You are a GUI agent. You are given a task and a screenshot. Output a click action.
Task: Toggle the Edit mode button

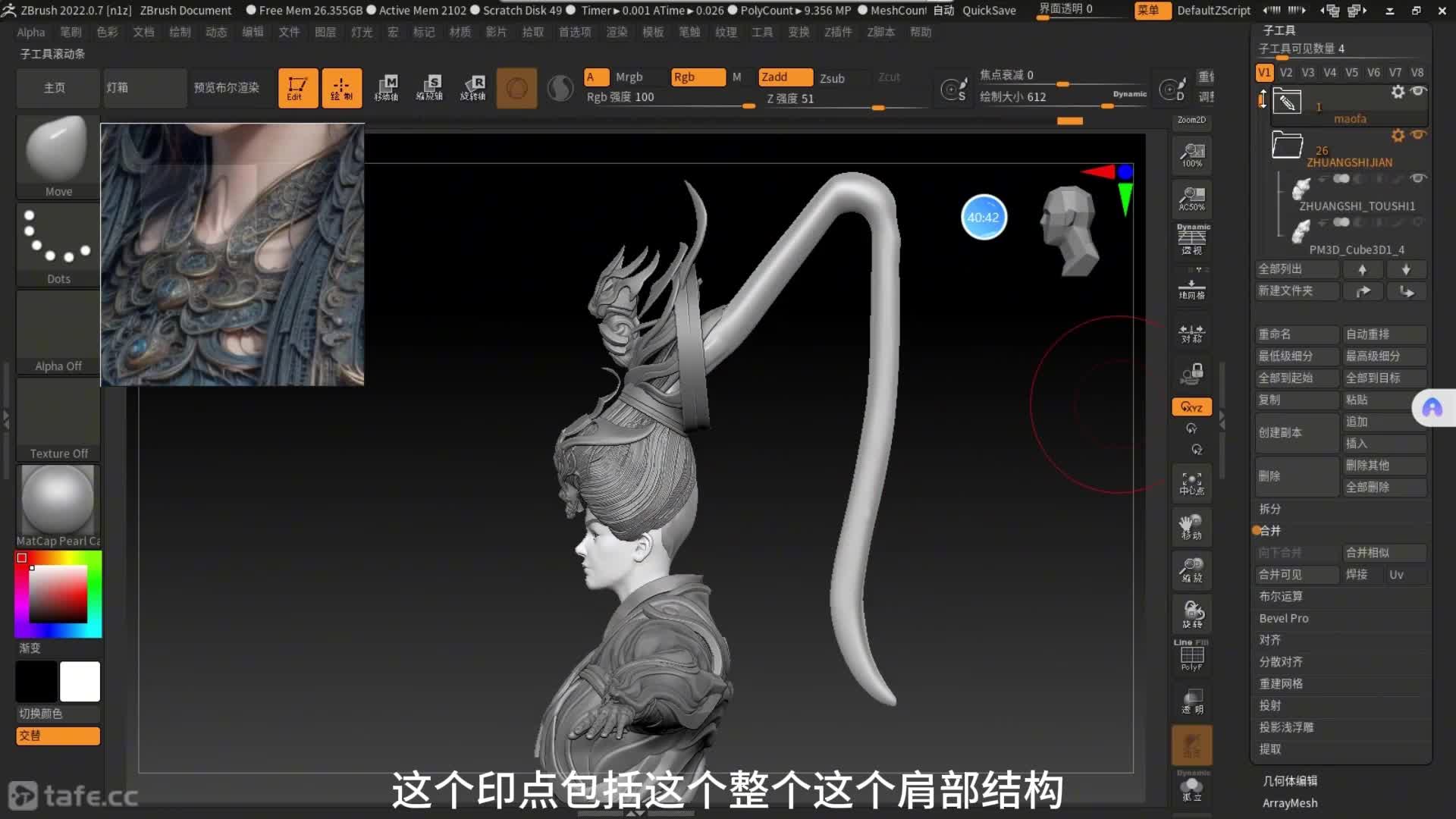[x=297, y=88]
